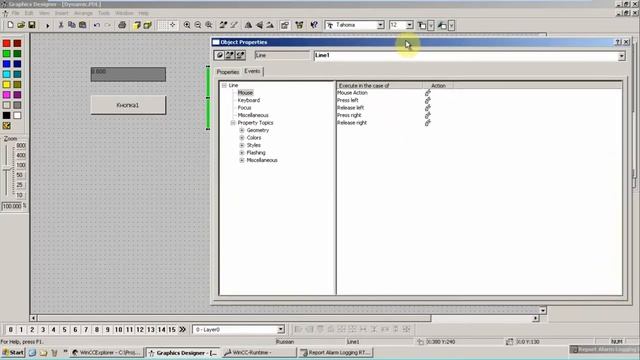640x360 pixels.
Task: Expand the Styles node
Action: click(242, 145)
